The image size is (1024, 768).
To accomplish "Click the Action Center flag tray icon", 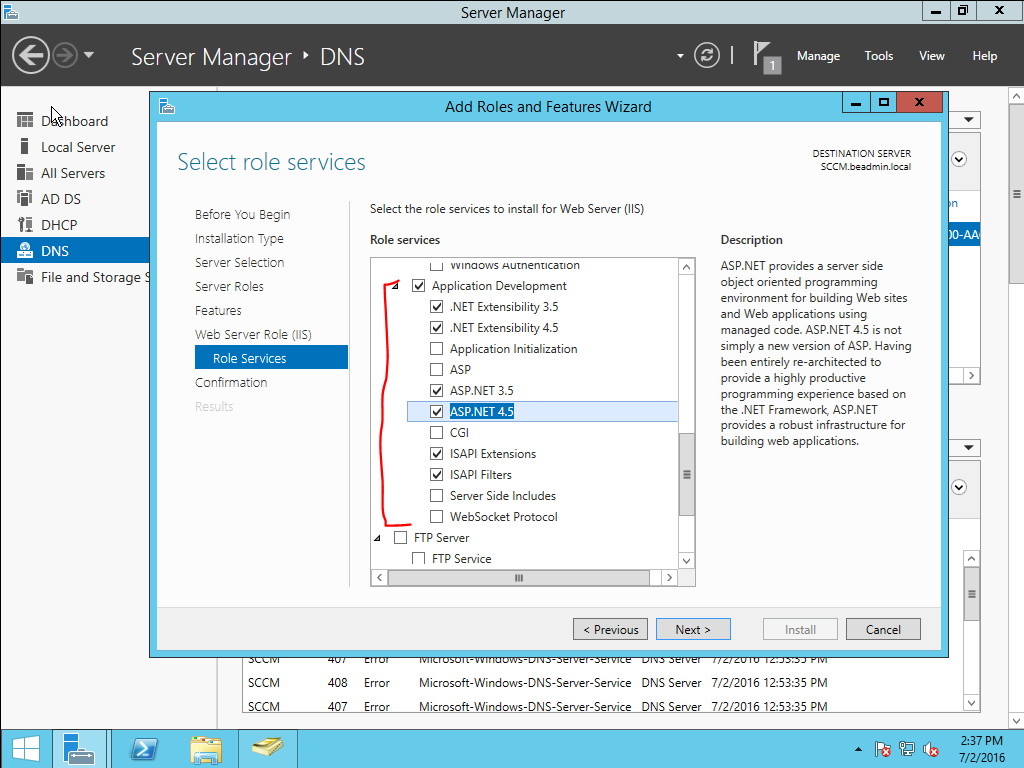I will (x=882, y=749).
